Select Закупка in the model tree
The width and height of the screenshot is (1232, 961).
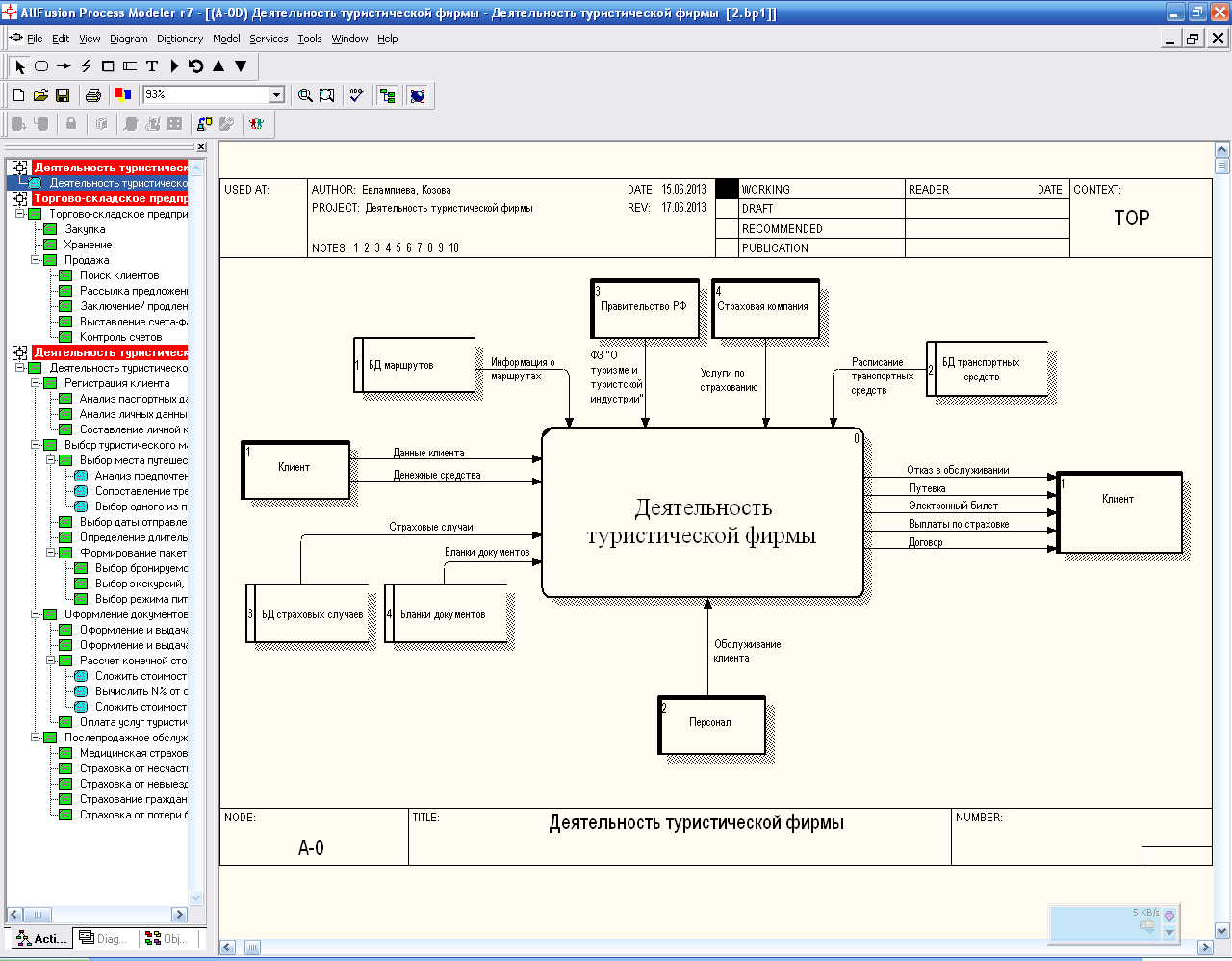[85, 229]
